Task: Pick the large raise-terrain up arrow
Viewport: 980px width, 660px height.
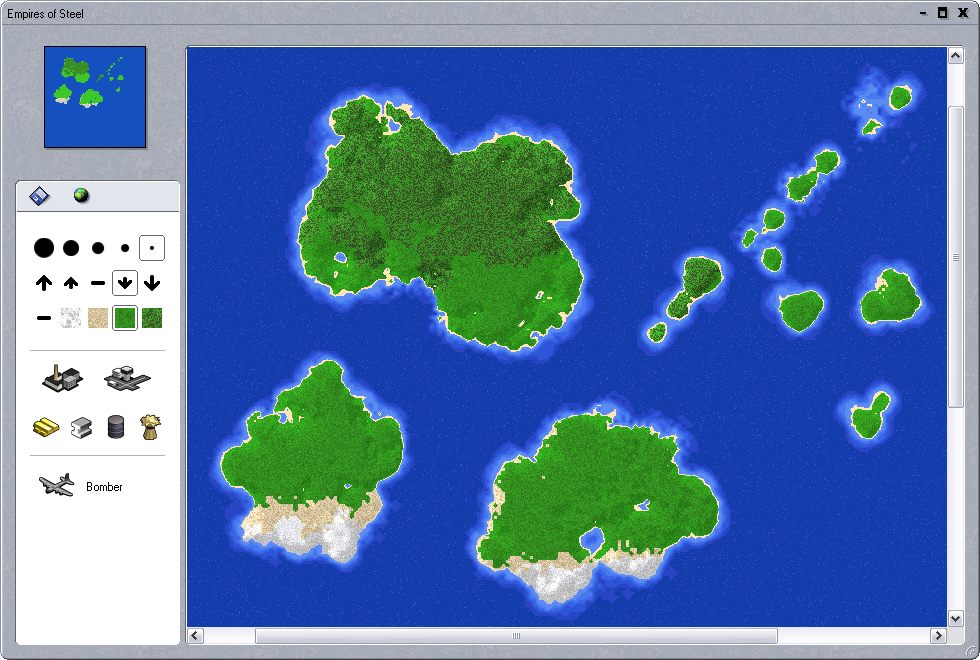Action: [44, 283]
